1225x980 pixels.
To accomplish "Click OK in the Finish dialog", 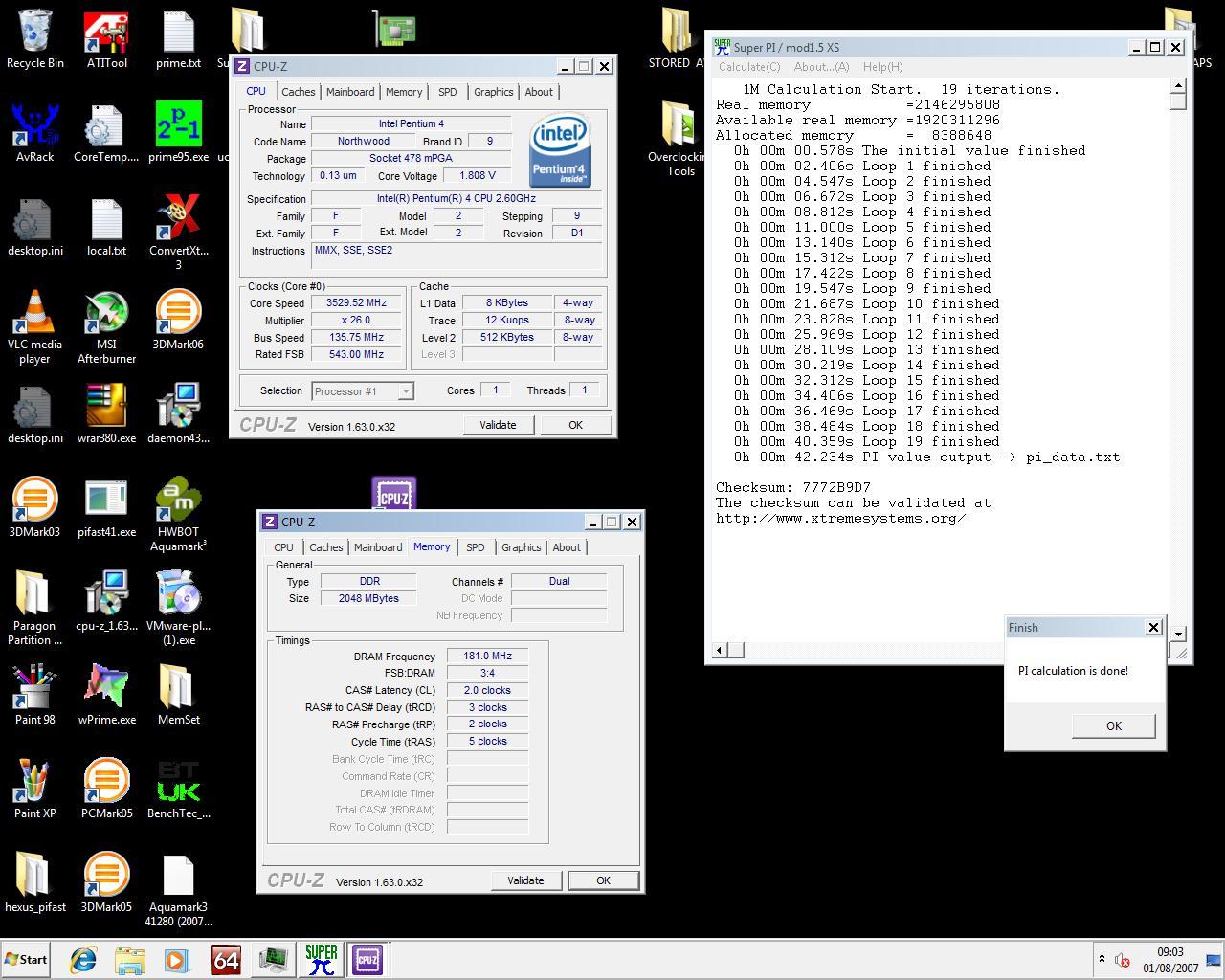I will click(x=1114, y=725).
